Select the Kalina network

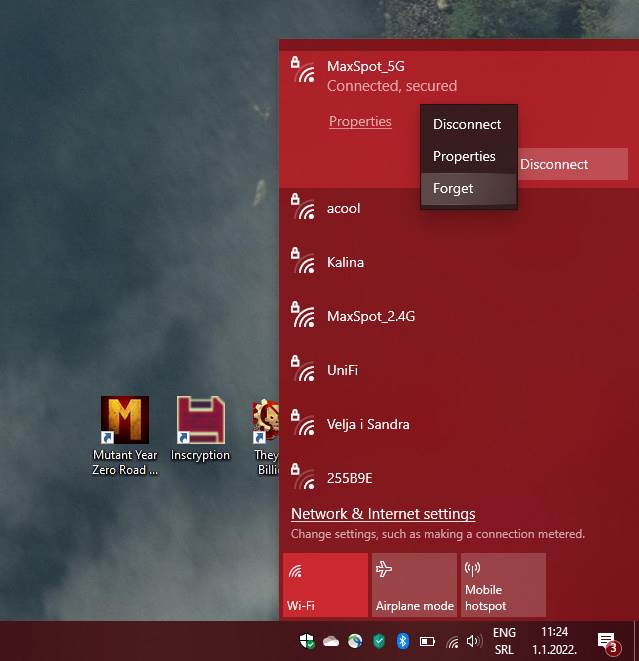459,262
